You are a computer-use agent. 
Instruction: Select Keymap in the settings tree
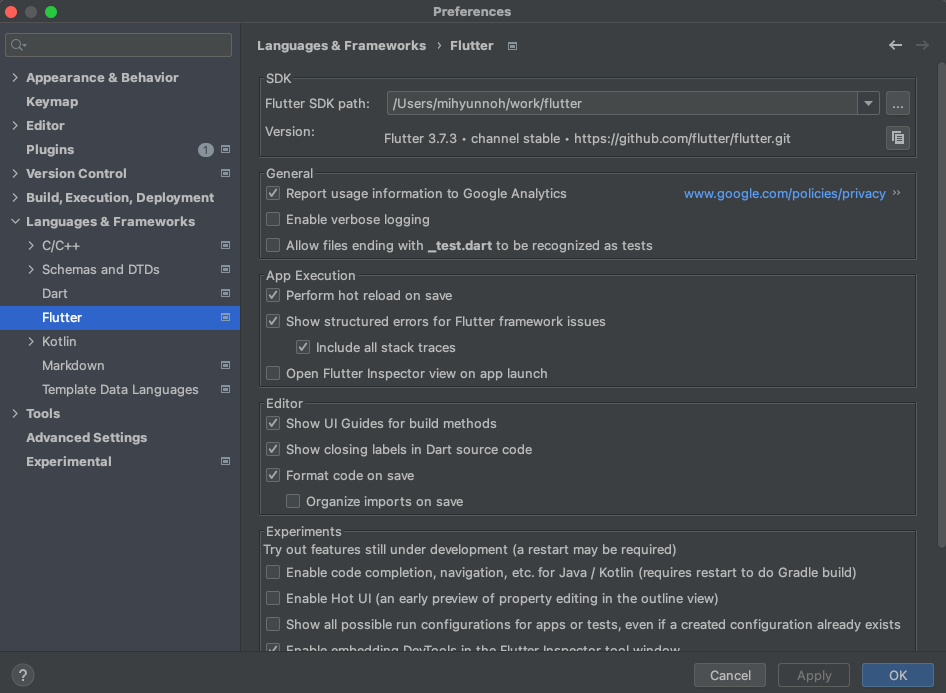(x=52, y=101)
